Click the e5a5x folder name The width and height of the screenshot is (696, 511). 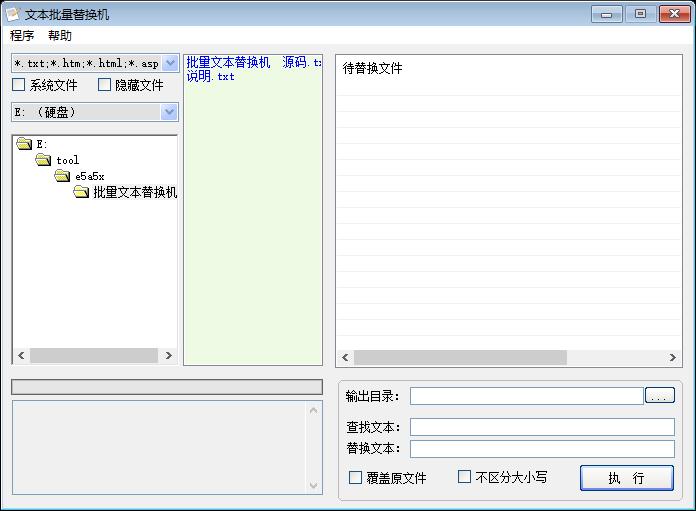(90, 176)
